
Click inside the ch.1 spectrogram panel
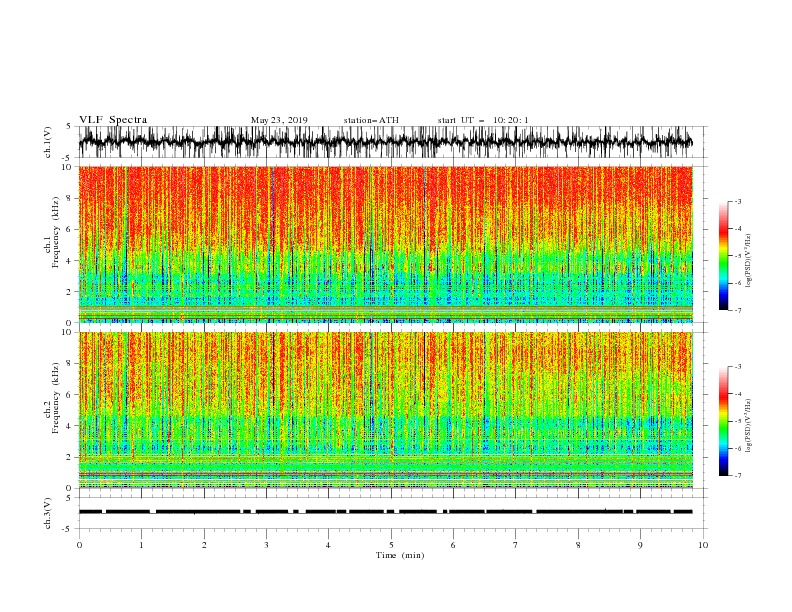[x=386, y=244]
